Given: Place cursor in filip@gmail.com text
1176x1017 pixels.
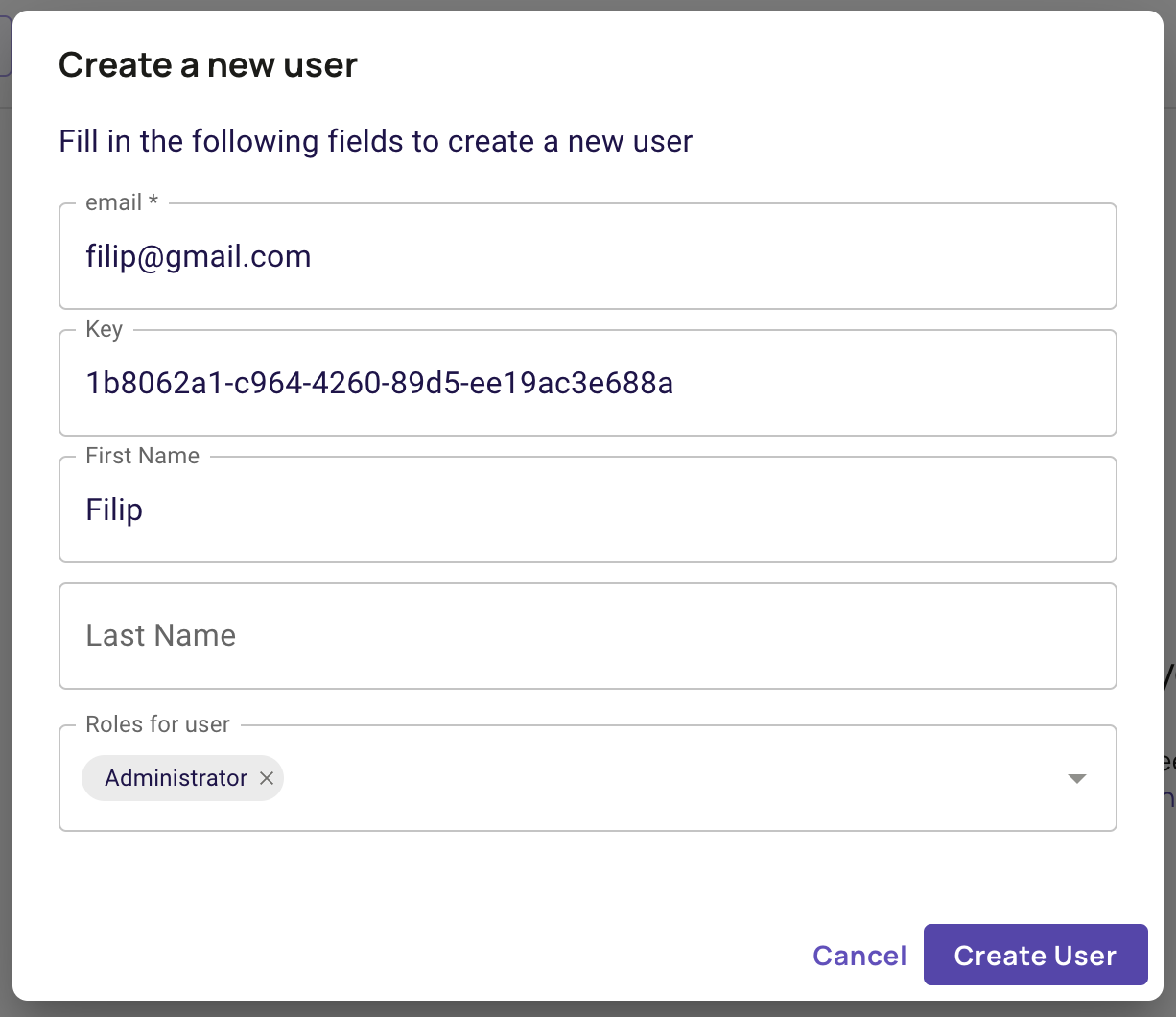Looking at the screenshot, I should pos(199,257).
